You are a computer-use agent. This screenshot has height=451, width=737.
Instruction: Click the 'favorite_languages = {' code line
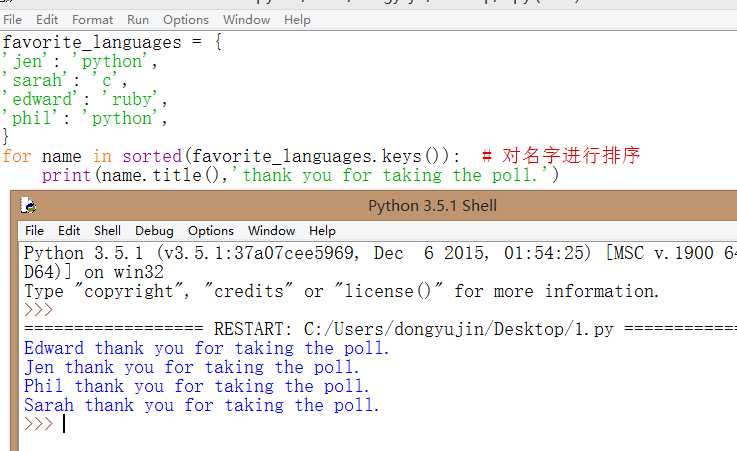tap(112, 42)
